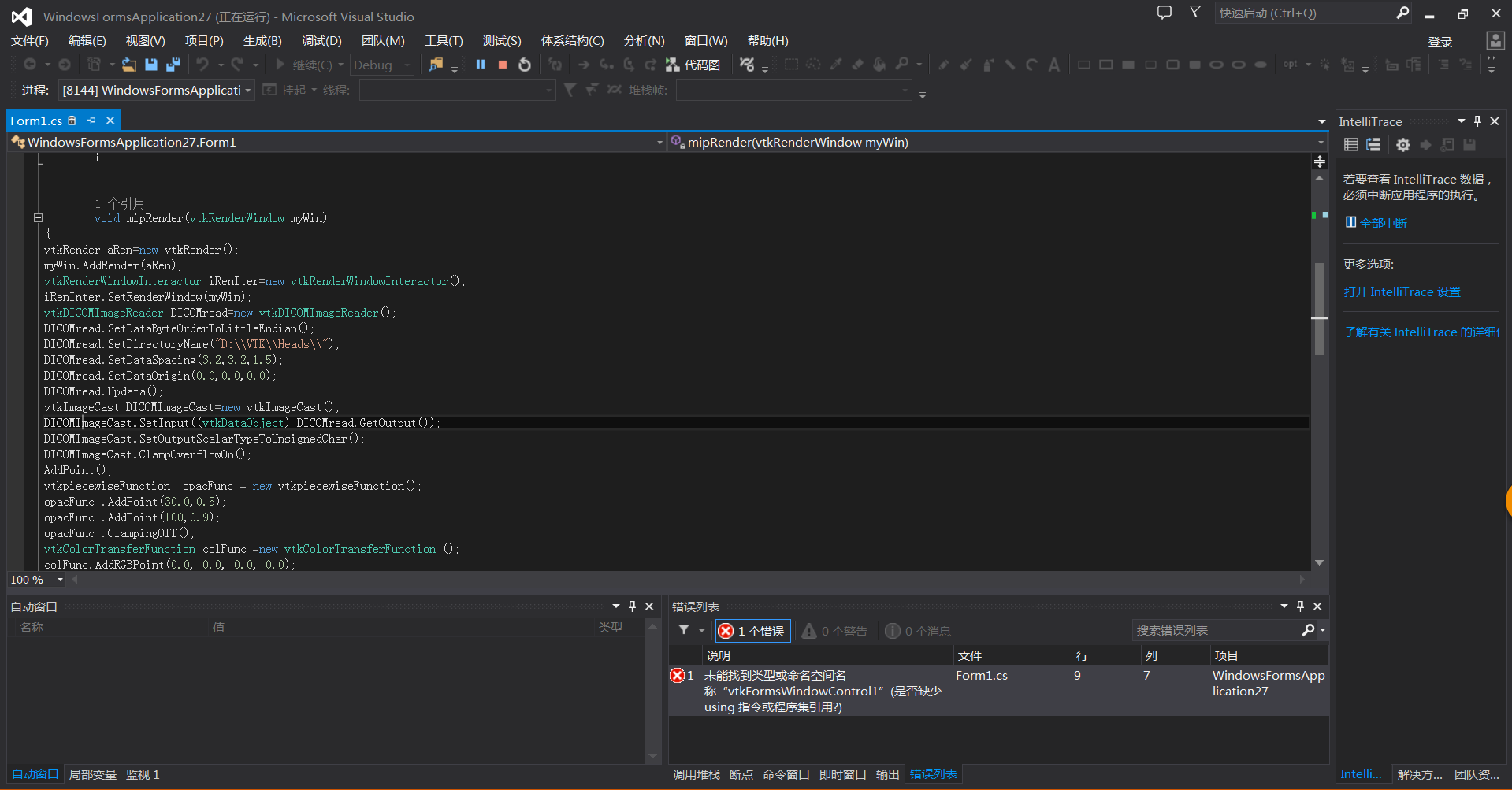Open the IntelliTrace panel options arrow

pyautogui.click(x=1461, y=121)
